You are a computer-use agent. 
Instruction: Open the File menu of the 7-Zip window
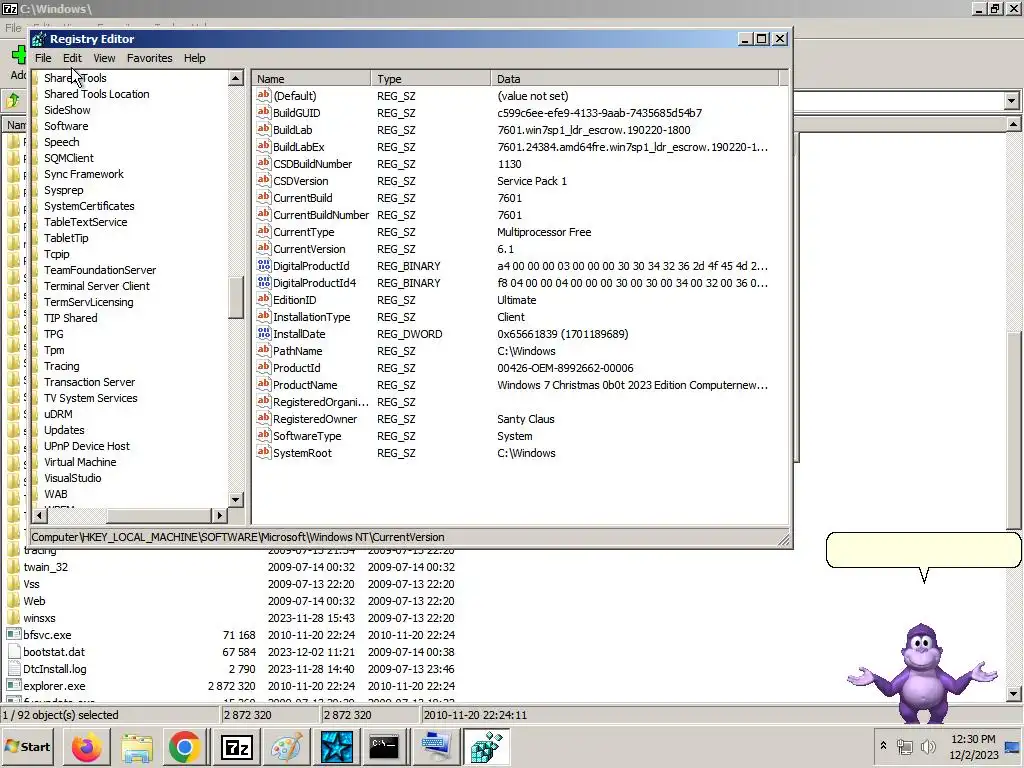pos(12,27)
